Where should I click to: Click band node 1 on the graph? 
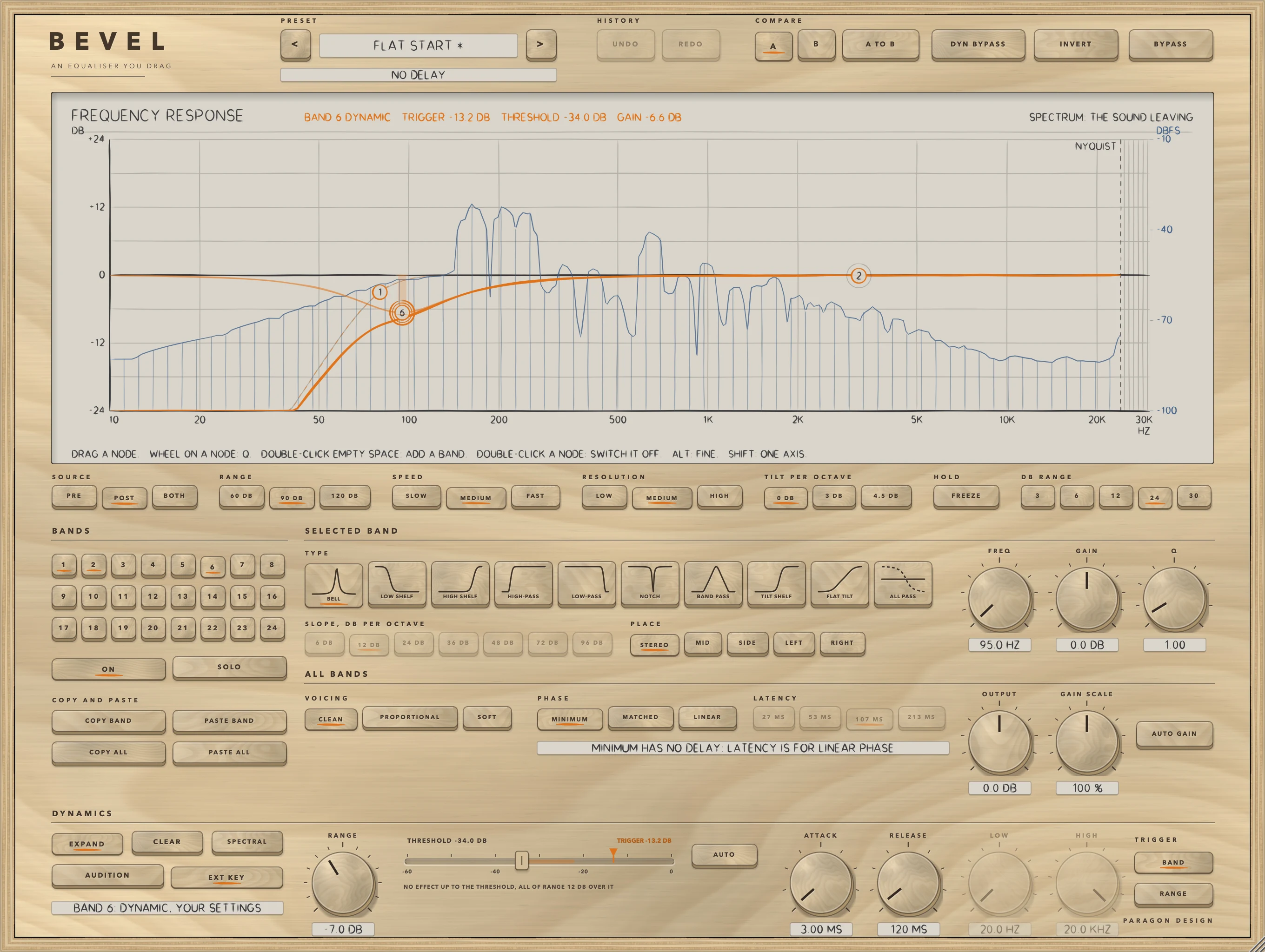(x=379, y=292)
